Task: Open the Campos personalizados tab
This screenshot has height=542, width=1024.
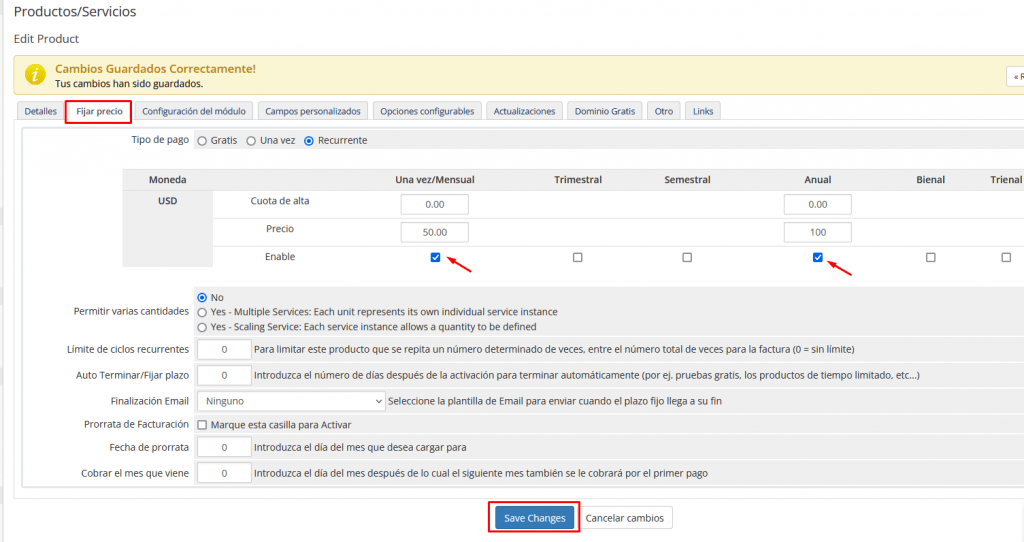Action: (x=314, y=111)
